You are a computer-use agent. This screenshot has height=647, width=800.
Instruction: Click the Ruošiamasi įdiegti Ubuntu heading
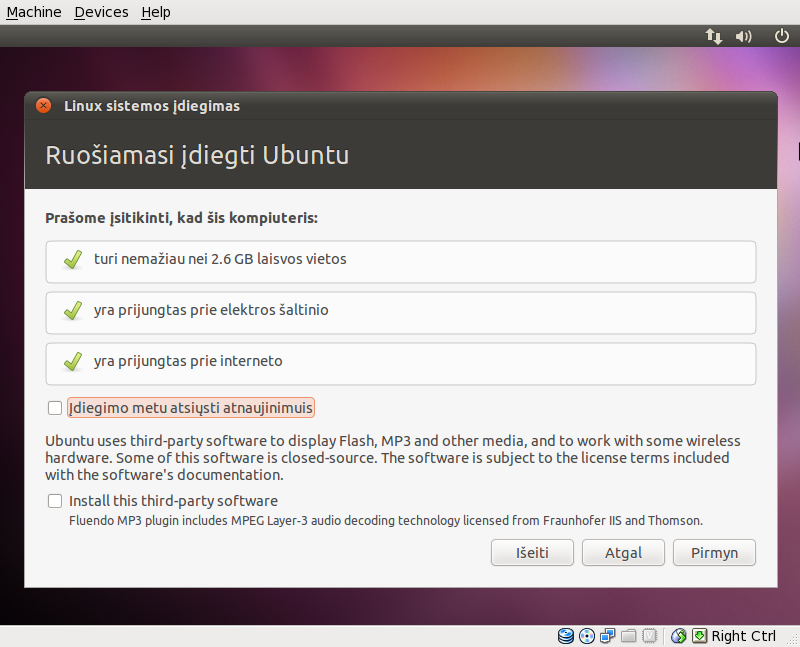(x=197, y=155)
